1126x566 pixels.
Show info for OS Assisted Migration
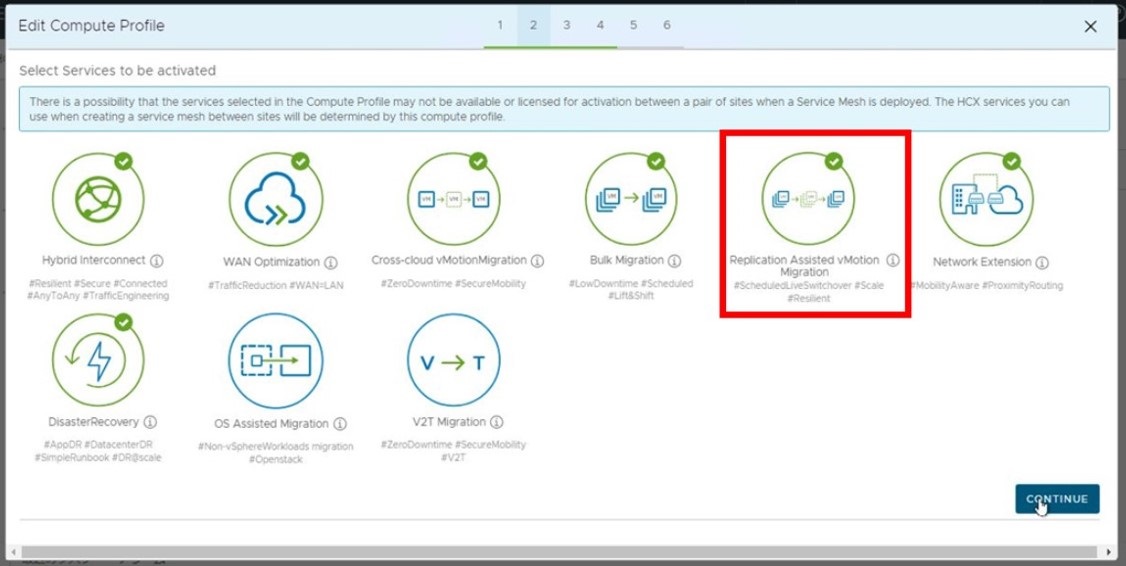click(340, 424)
